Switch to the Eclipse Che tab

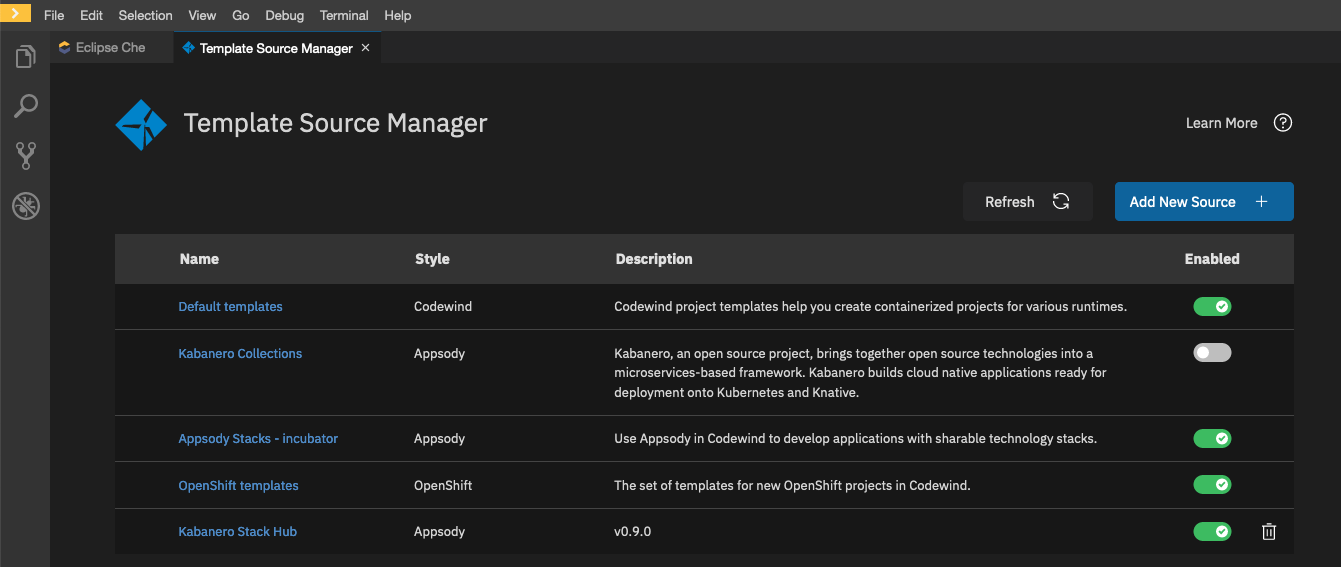pyautogui.click(x=110, y=47)
